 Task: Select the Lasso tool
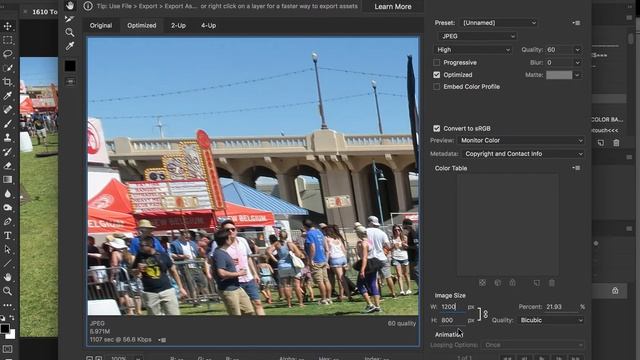click(7, 54)
